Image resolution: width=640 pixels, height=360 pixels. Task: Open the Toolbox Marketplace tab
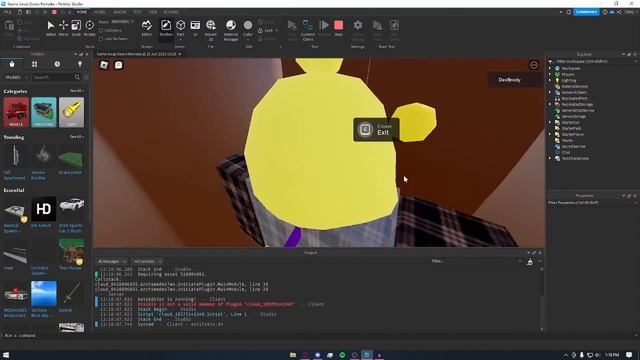click(x=12, y=64)
